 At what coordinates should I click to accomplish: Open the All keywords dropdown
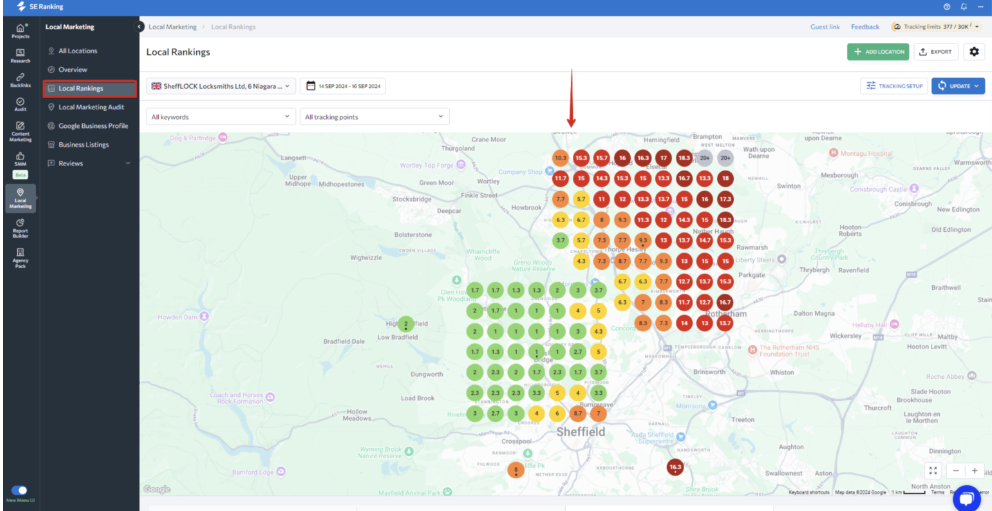(x=221, y=116)
